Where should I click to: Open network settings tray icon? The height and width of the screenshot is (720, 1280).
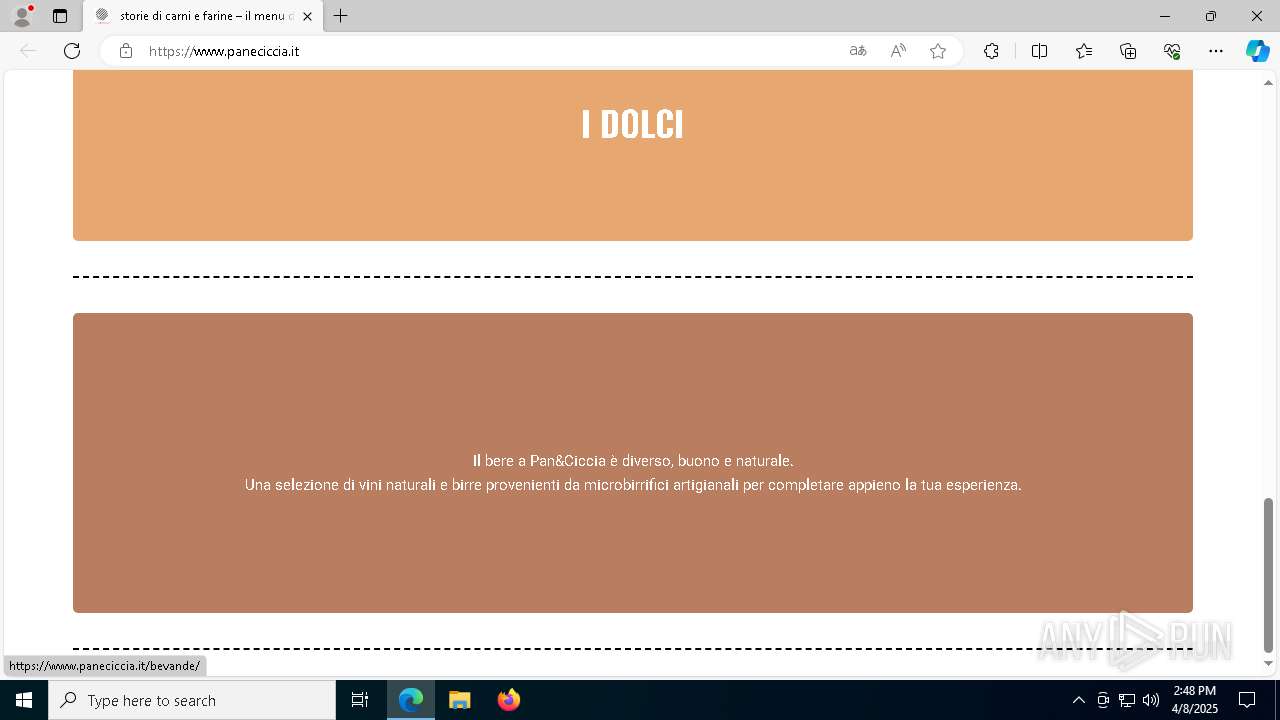click(1127, 700)
